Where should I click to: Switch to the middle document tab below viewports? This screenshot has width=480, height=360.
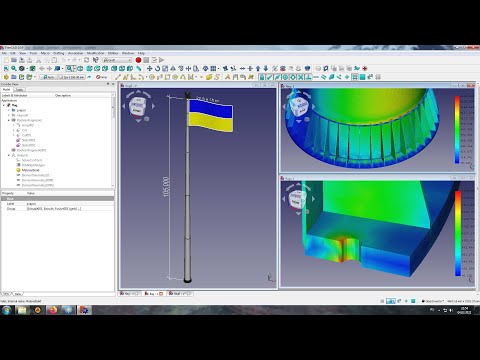pos(154,294)
